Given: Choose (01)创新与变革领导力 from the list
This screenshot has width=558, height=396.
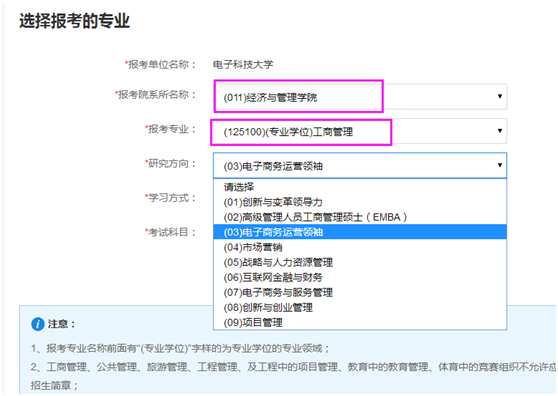Looking at the screenshot, I should pos(360,202).
